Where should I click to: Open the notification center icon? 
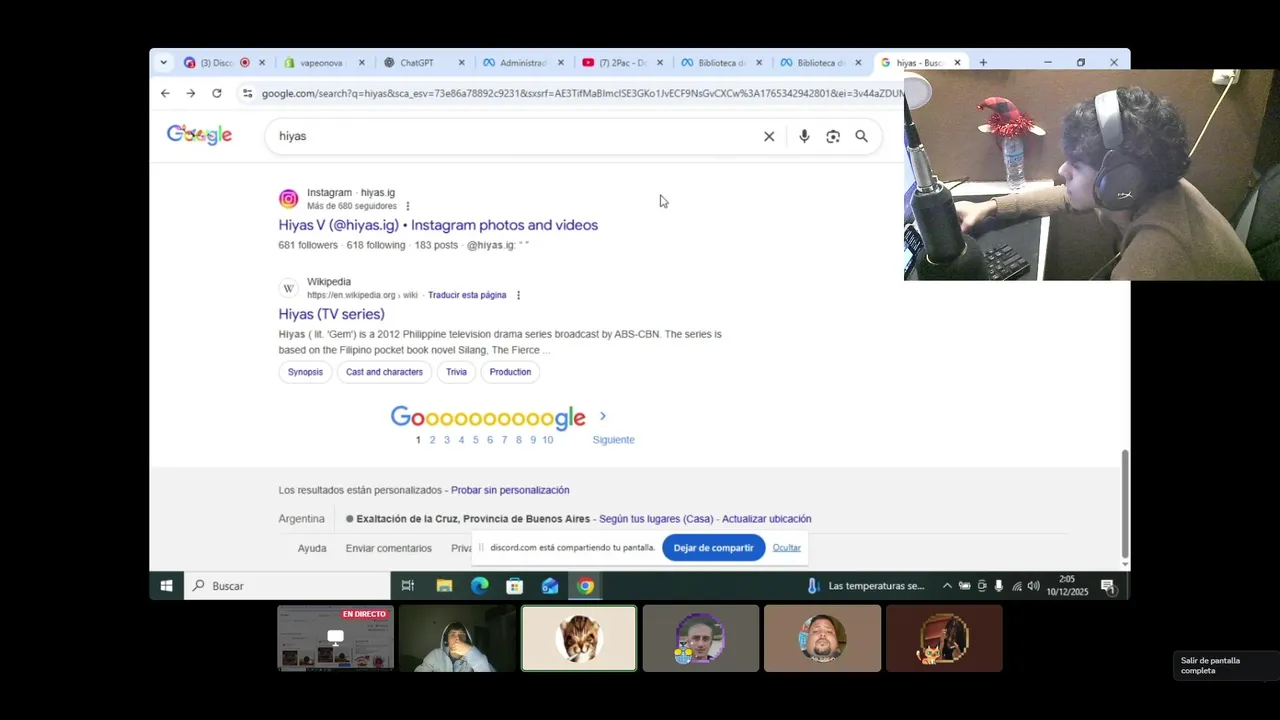point(1108,586)
